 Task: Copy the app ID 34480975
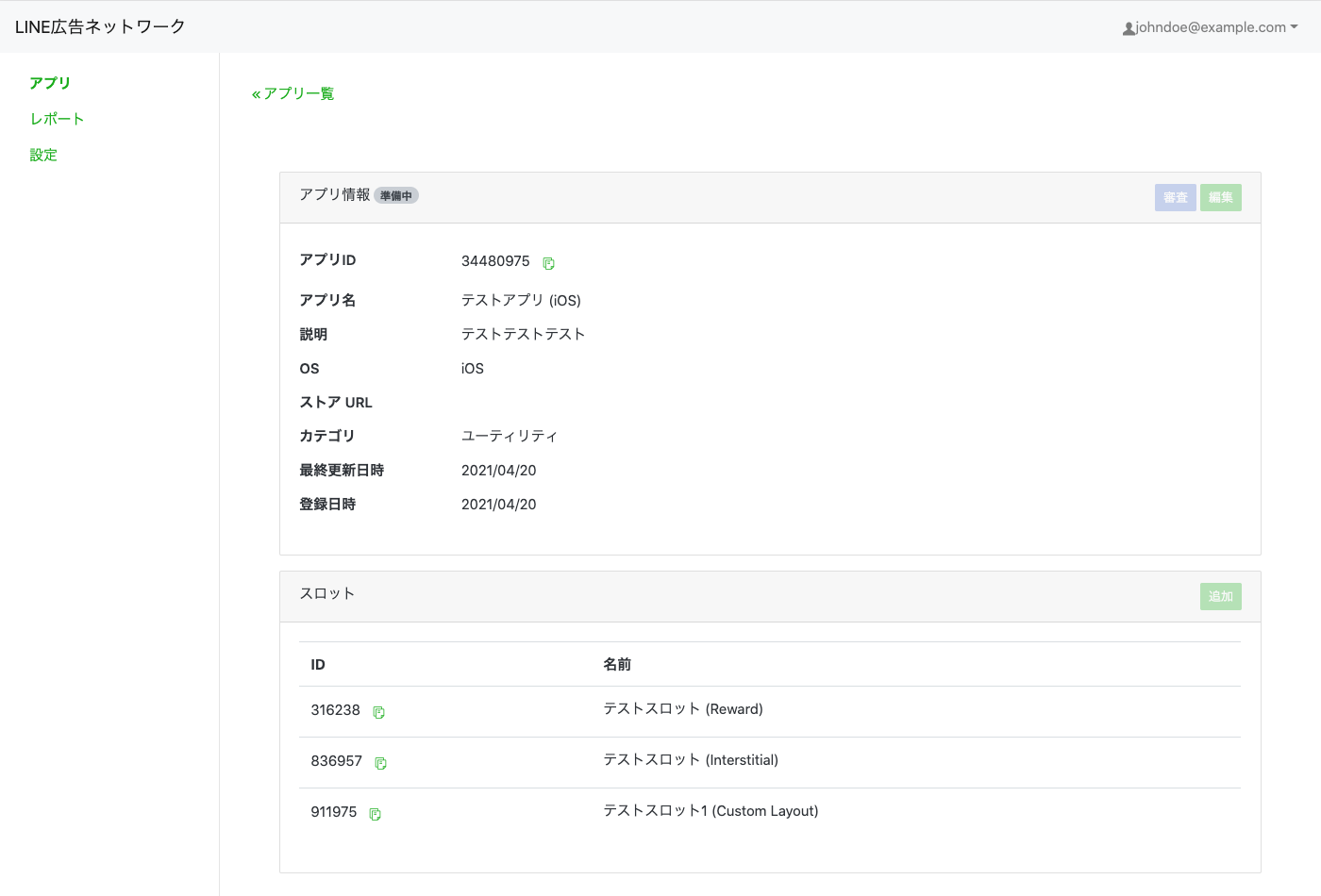pyautogui.click(x=548, y=263)
